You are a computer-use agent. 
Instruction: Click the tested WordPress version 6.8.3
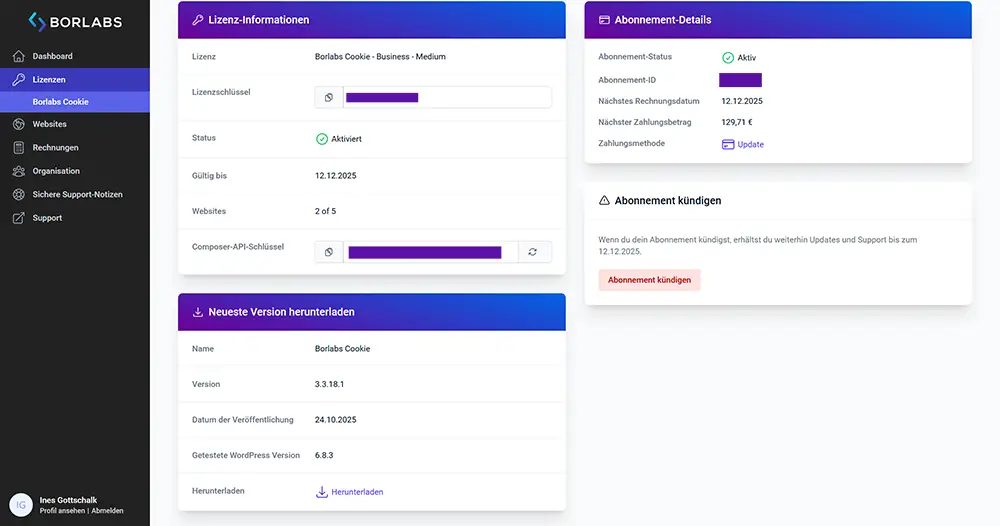(324, 455)
